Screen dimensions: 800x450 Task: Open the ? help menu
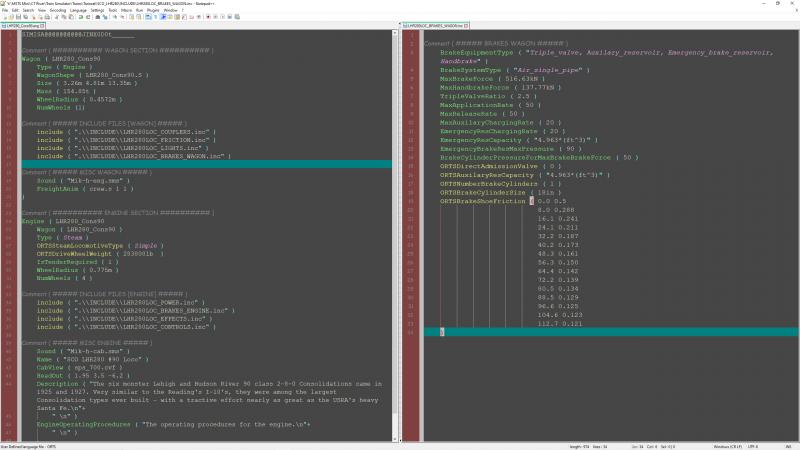coord(183,10)
